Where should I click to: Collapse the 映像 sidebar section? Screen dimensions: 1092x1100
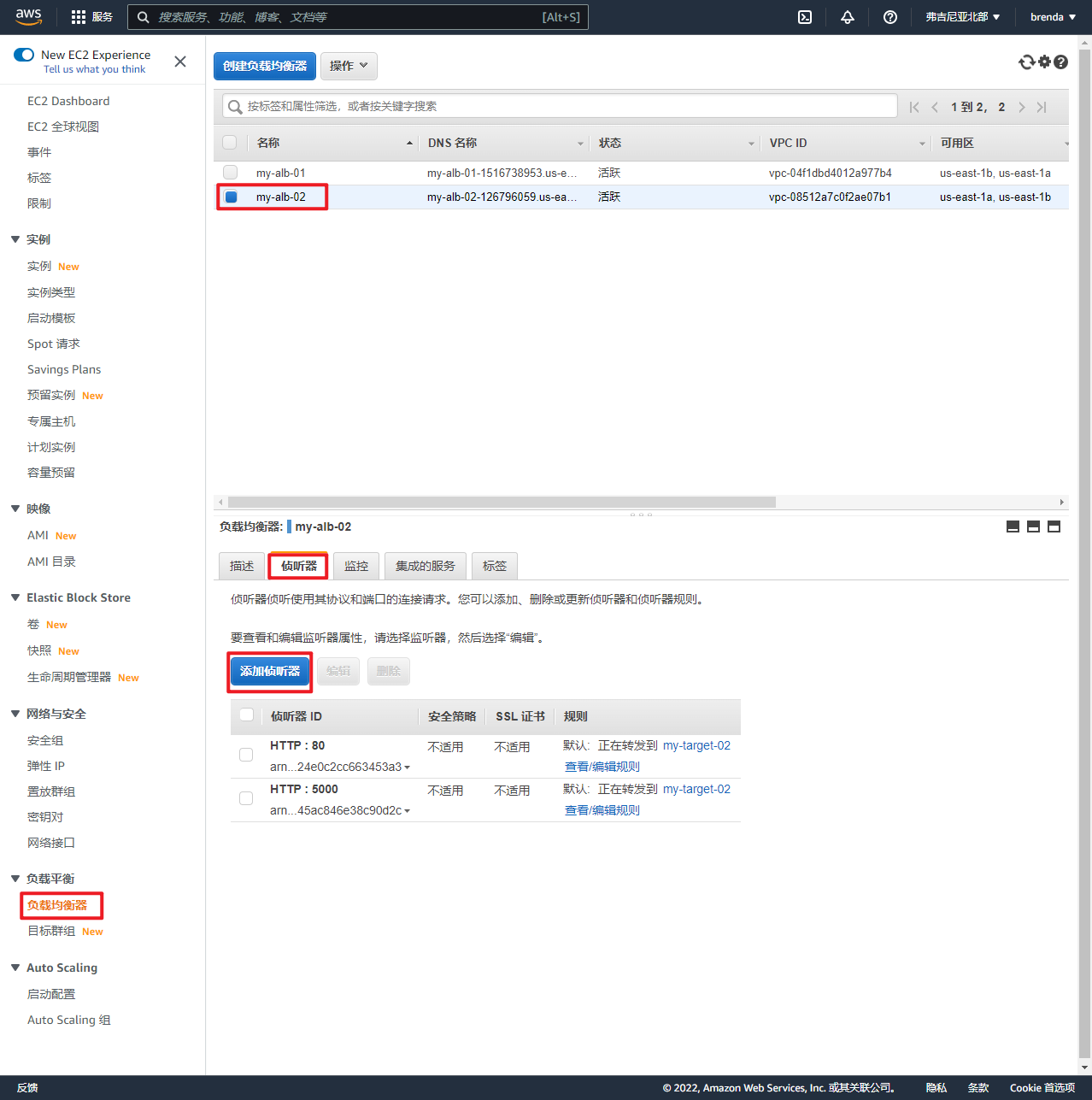(x=15, y=509)
